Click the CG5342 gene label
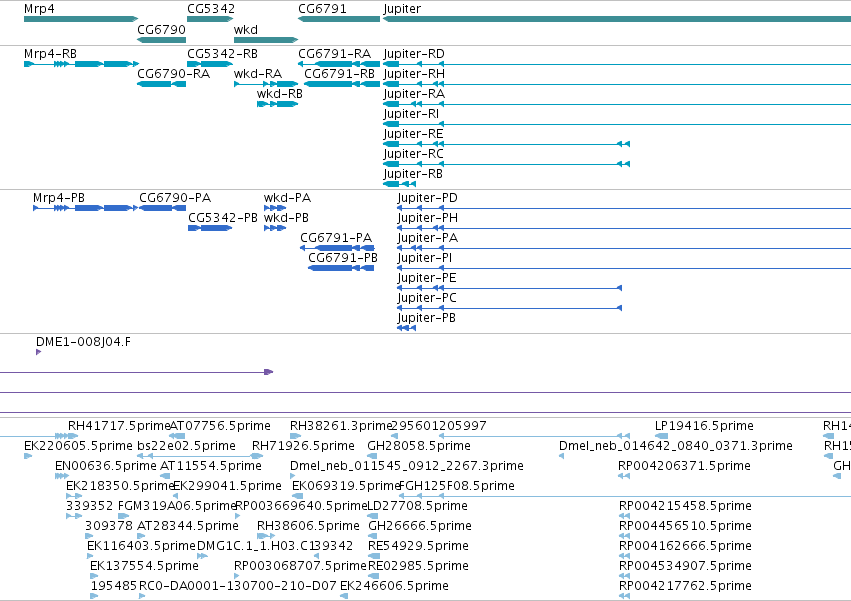This screenshot has width=851, height=601. (211, 9)
